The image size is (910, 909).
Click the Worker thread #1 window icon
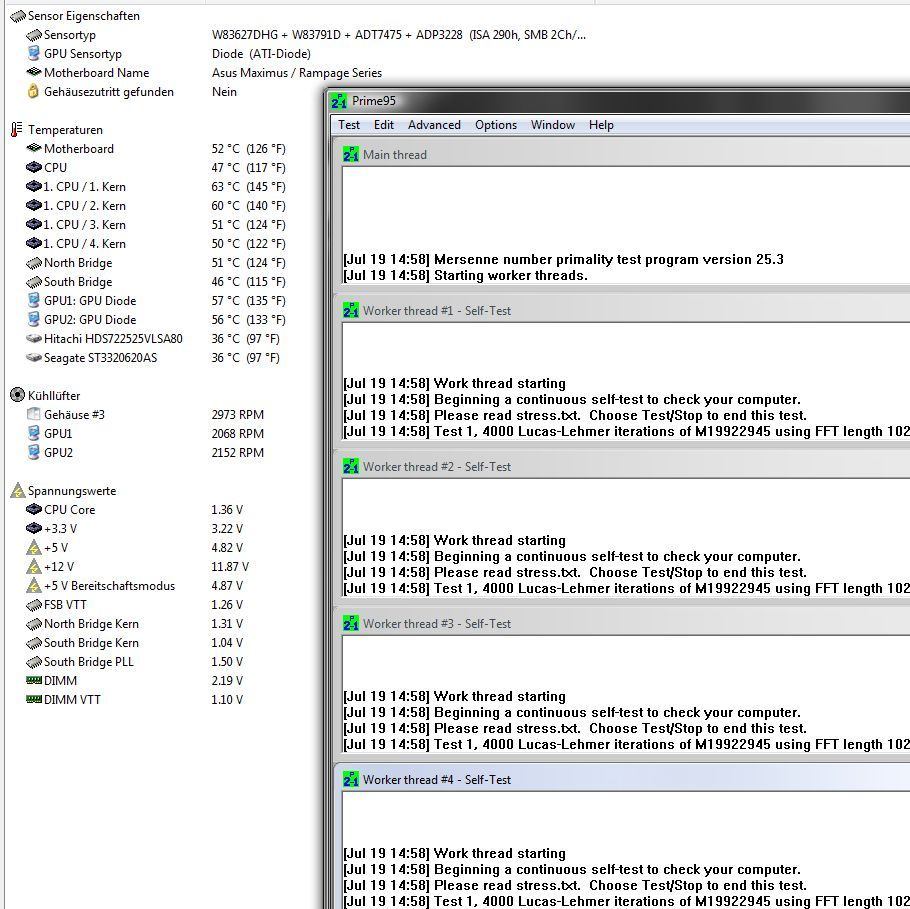point(351,311)
